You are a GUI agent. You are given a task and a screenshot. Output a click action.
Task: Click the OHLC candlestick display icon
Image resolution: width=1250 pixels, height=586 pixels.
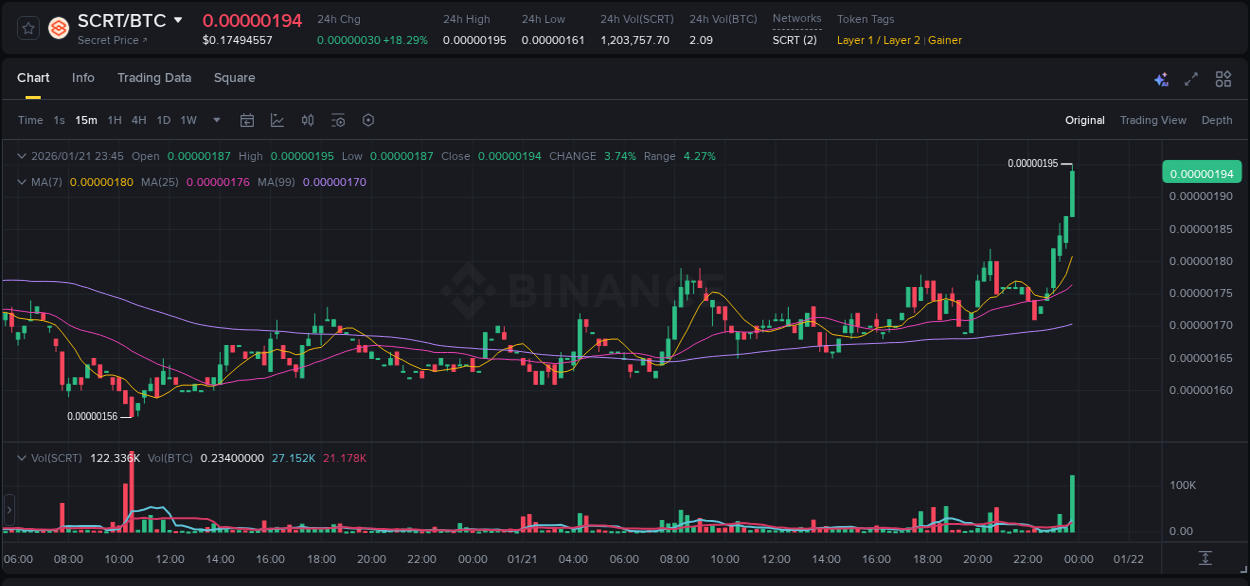pyautogui.click(x=307, y=120)
